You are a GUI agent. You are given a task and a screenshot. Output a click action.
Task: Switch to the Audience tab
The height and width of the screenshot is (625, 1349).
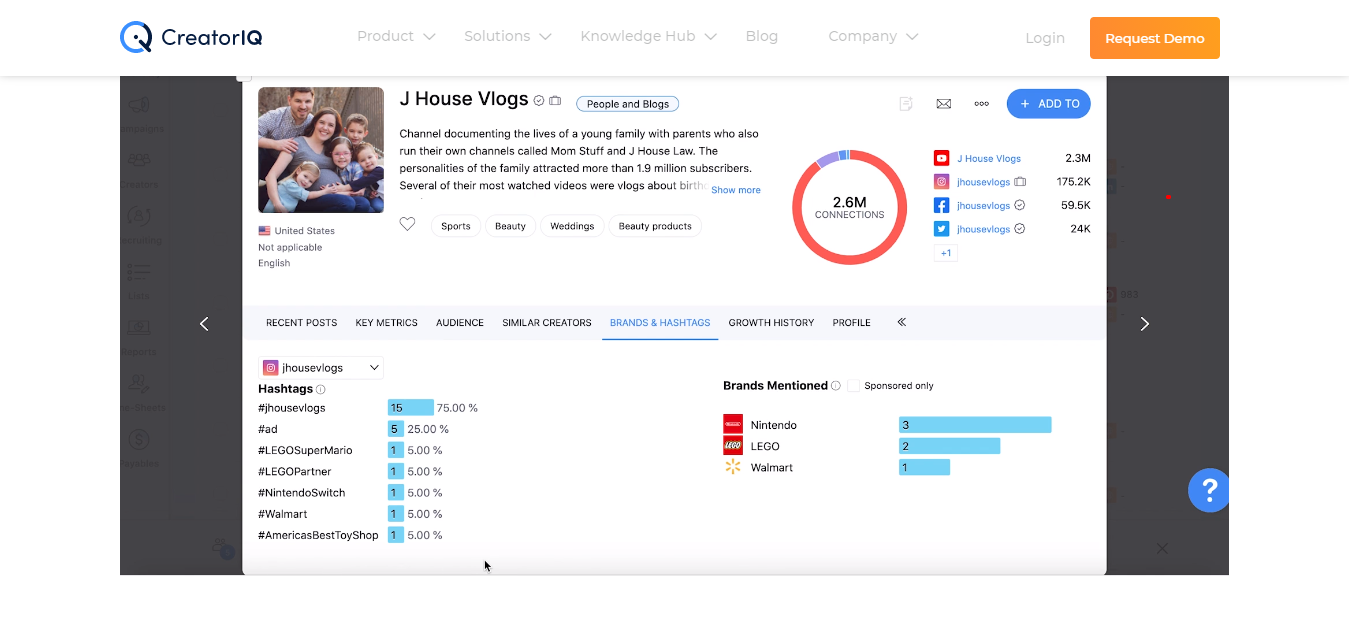460,323
